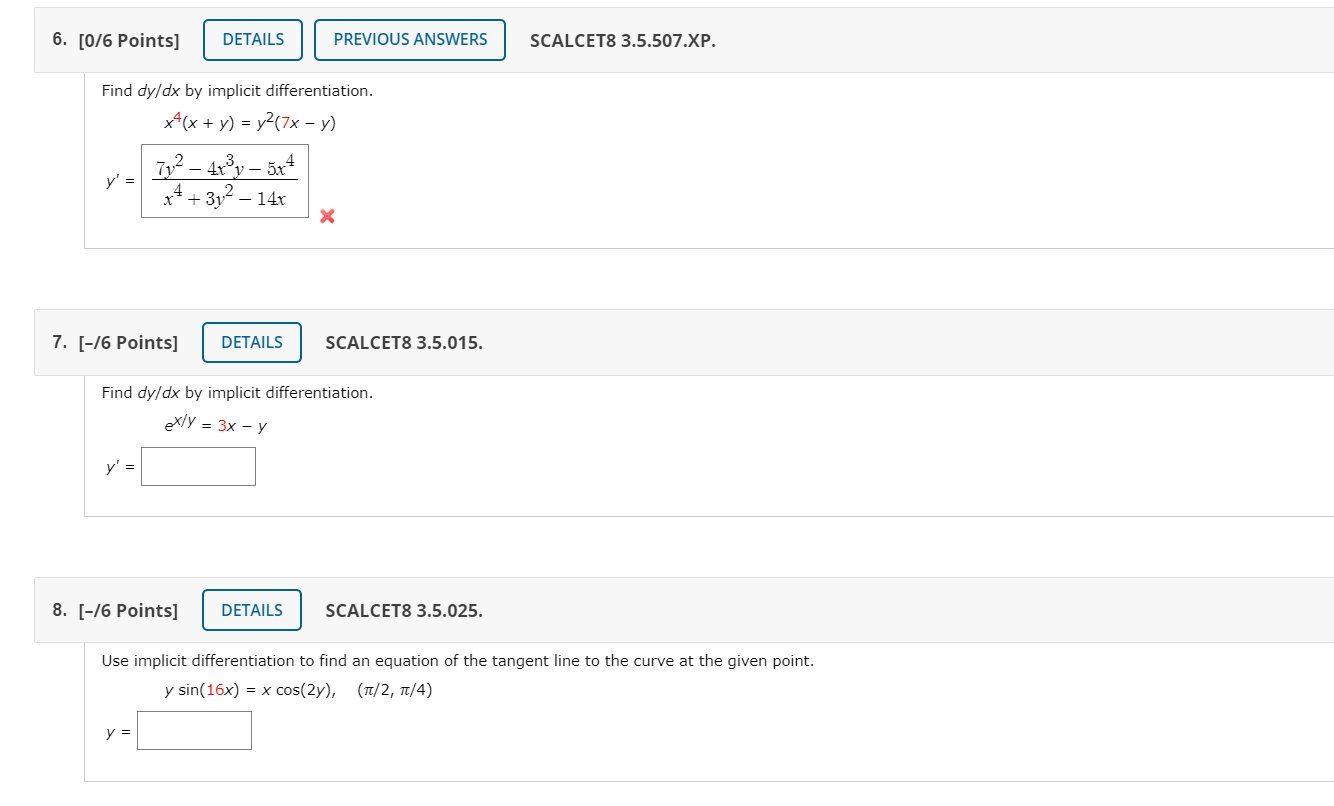The image size is (1334, 806).
Task: Click the red incorrect X mark
Action: 326,215
